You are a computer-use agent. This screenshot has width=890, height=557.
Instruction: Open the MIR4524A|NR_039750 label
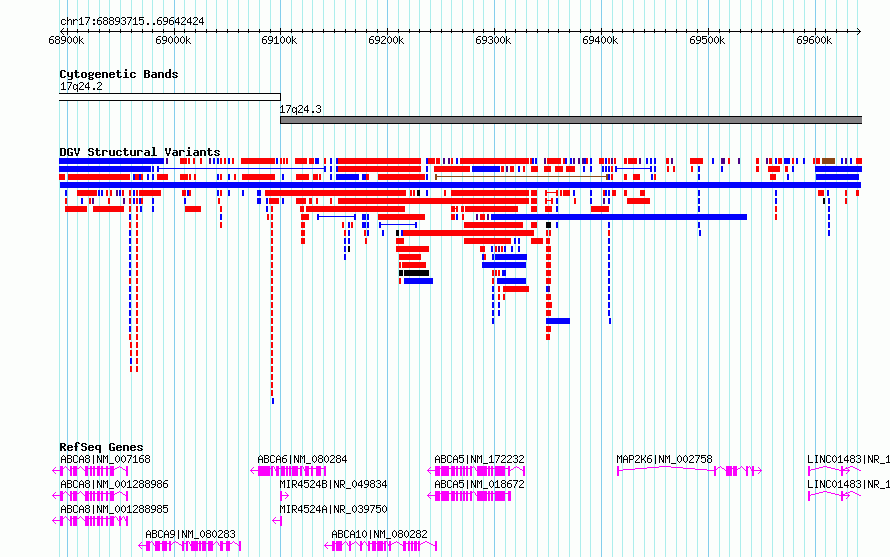[x=333, y=509]
